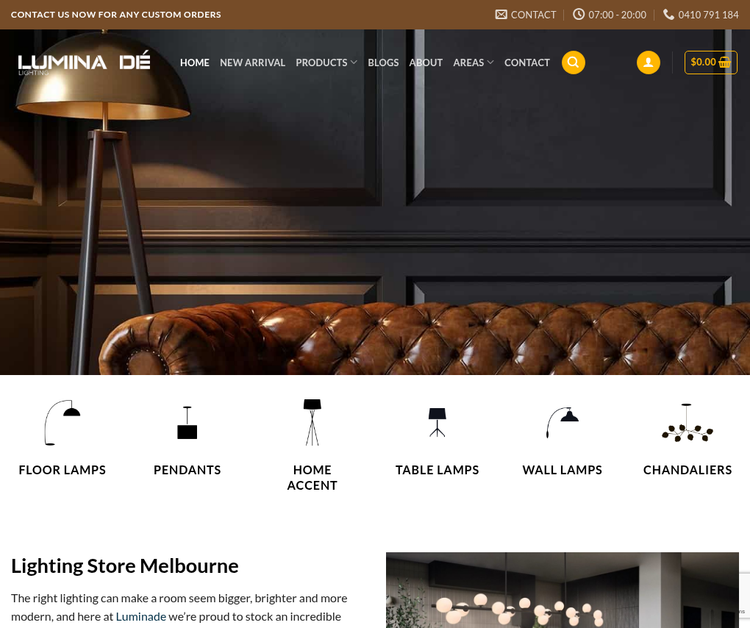Call phone number 0410 791 184
The width and height of the screenshot is (750, 628).
[701, 15]
